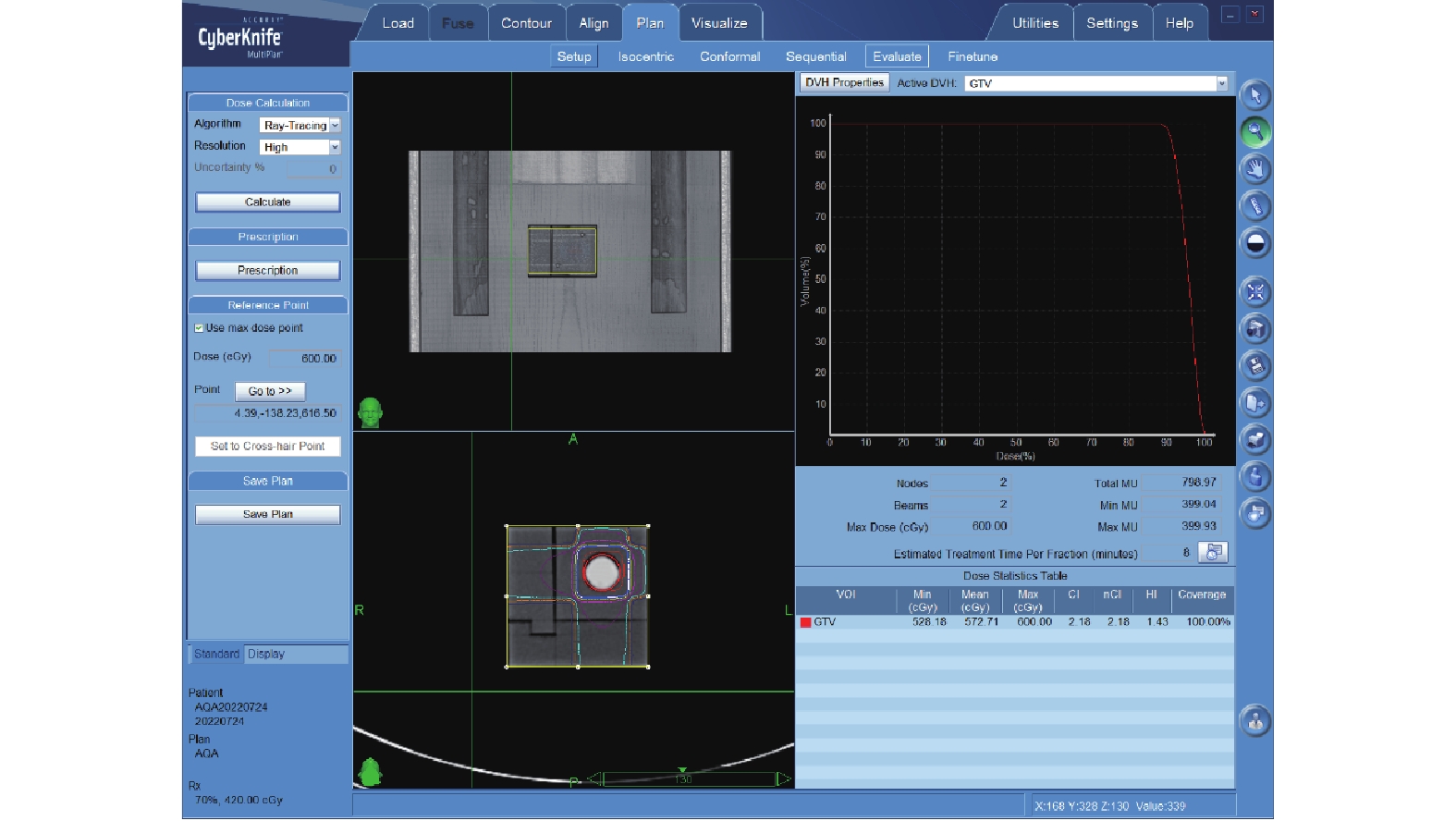
Task: Click the Save Plan button
Action: click(267, 515)
